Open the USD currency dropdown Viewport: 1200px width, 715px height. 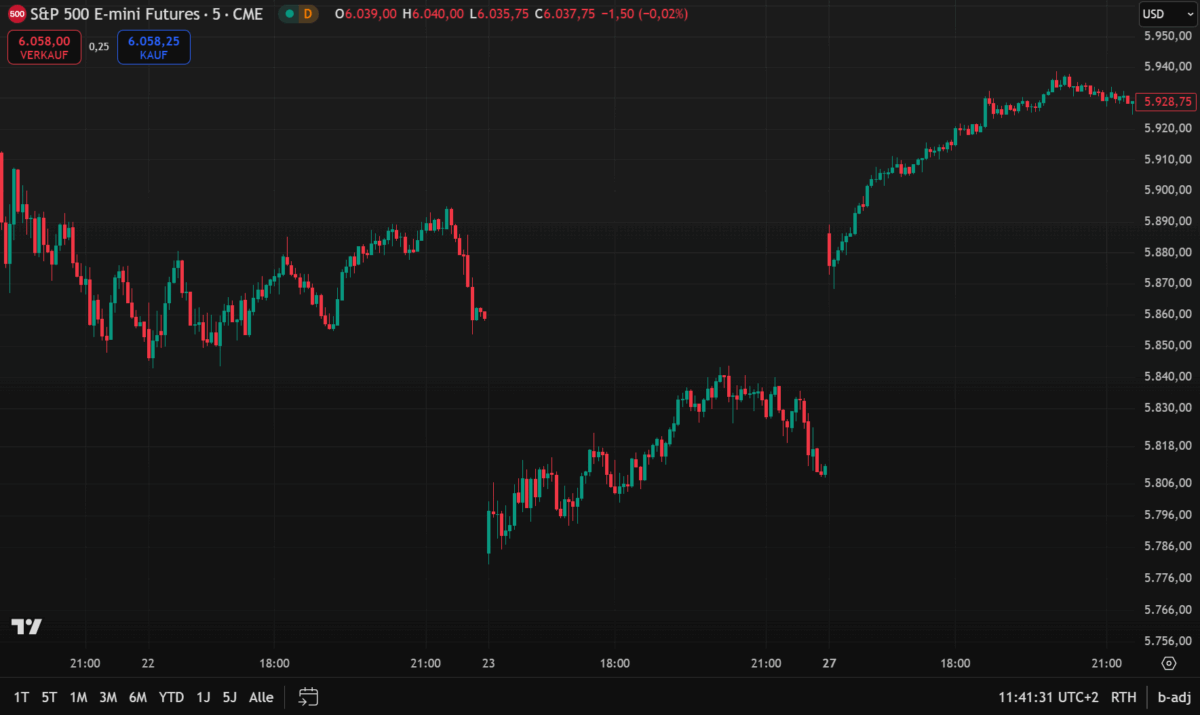point(1168,14)
